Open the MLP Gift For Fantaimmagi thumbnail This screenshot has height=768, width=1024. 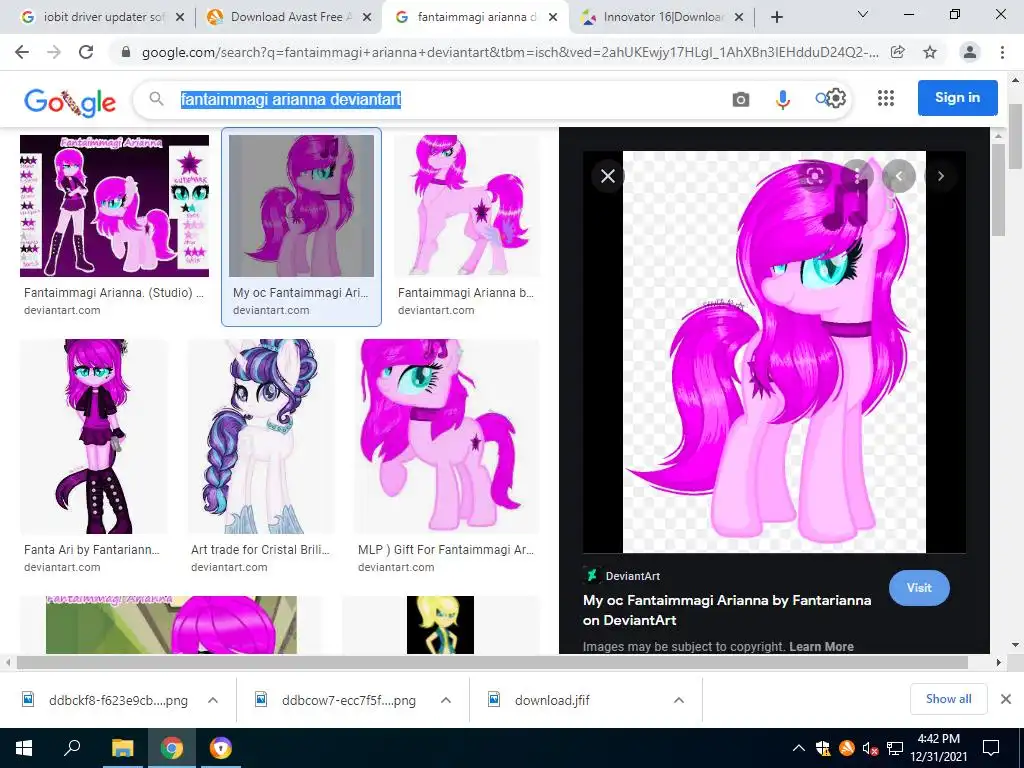coord(447,436)
